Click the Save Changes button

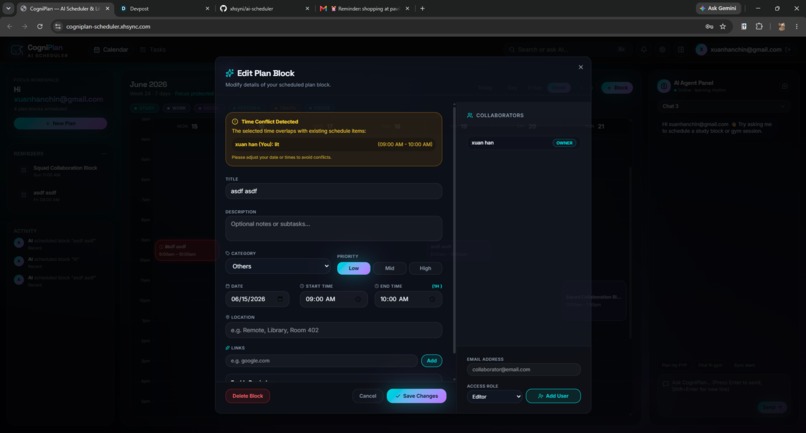[x=416, y=396]
